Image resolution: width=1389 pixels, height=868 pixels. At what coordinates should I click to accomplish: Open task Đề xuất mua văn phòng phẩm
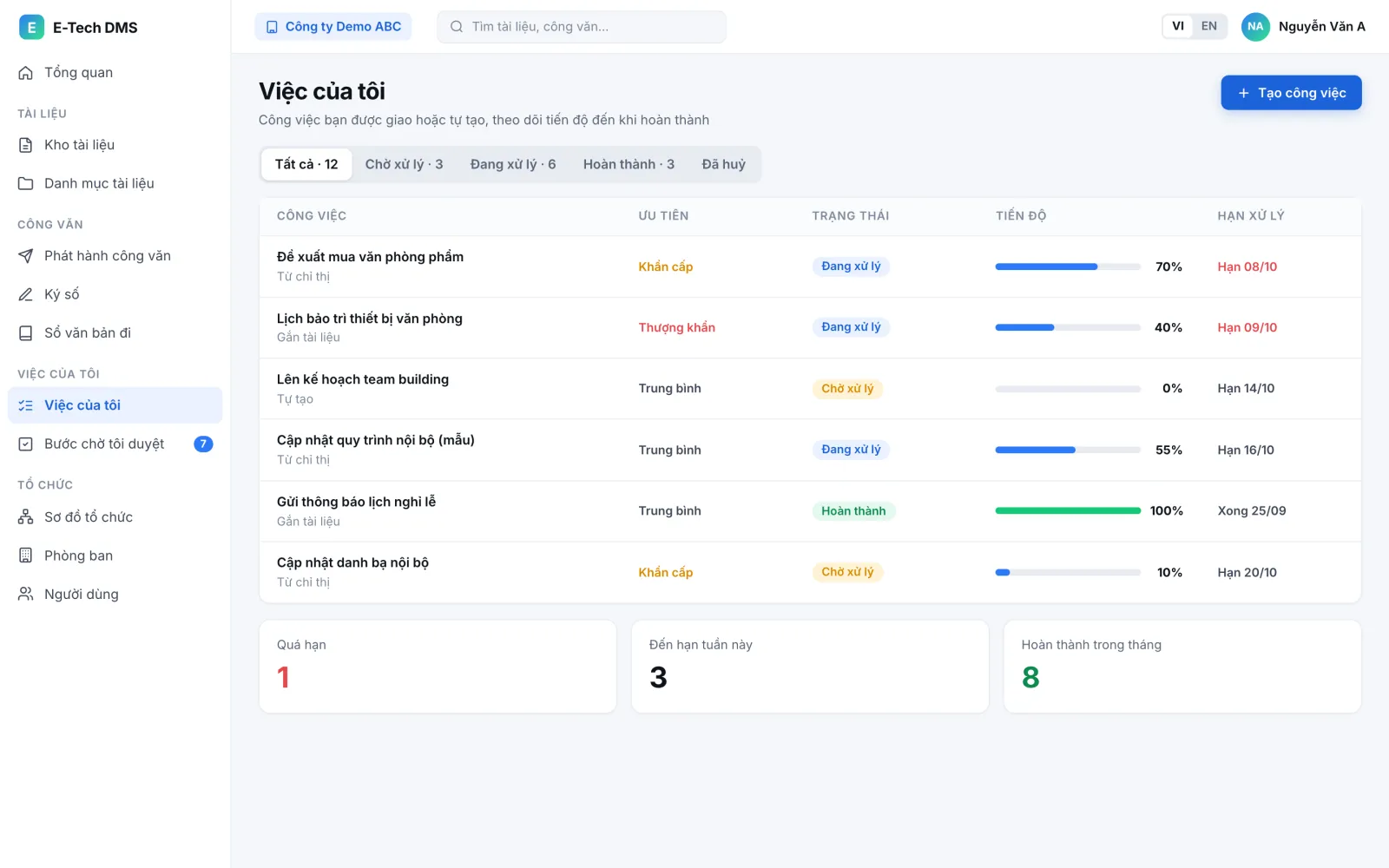tap(370, 257)
